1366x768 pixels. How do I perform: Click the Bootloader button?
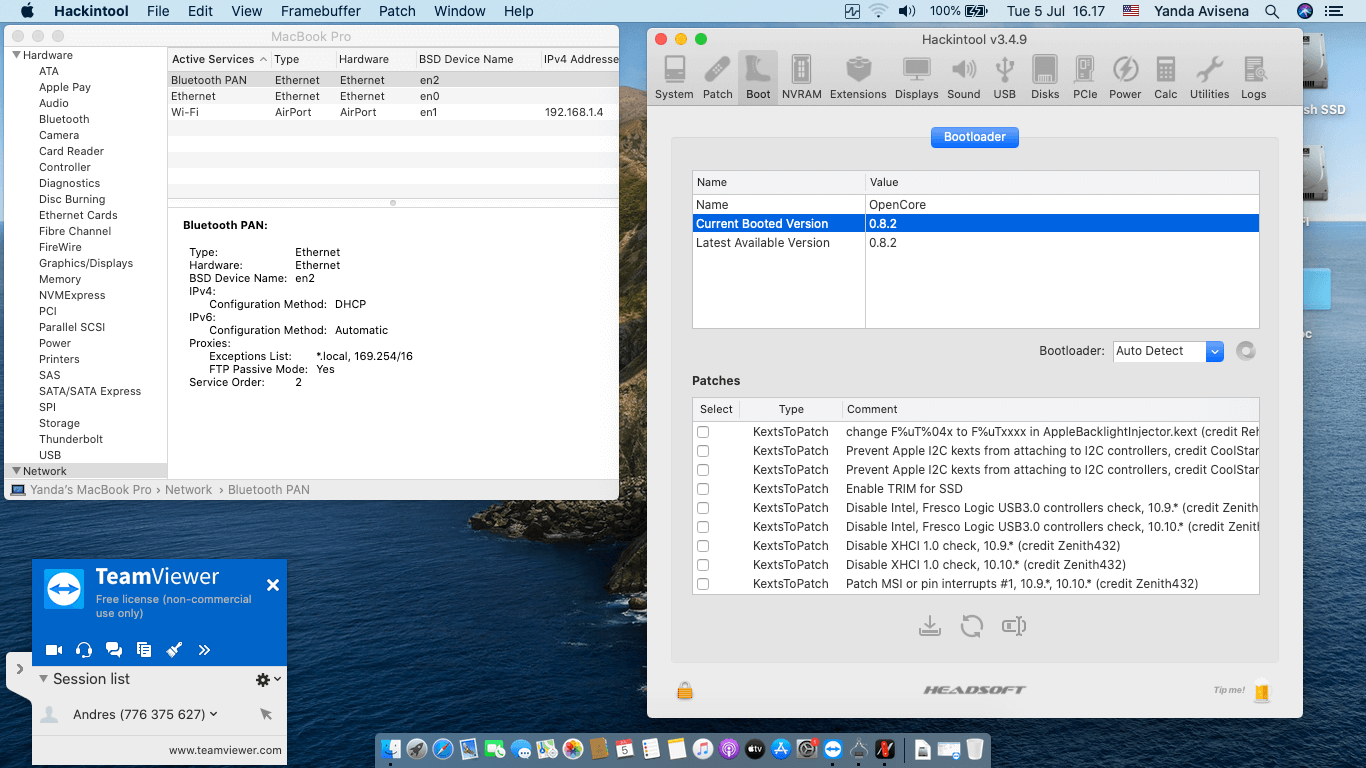[x=974, y=137]
